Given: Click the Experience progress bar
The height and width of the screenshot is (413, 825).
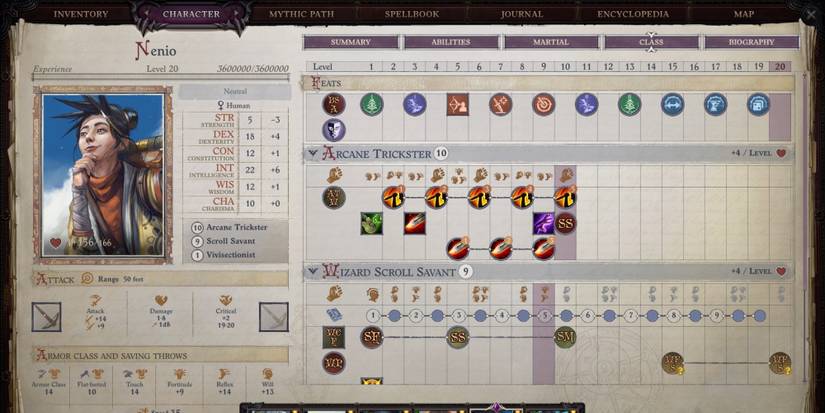Looking at the screenshot, I should [x=160, y=77].
